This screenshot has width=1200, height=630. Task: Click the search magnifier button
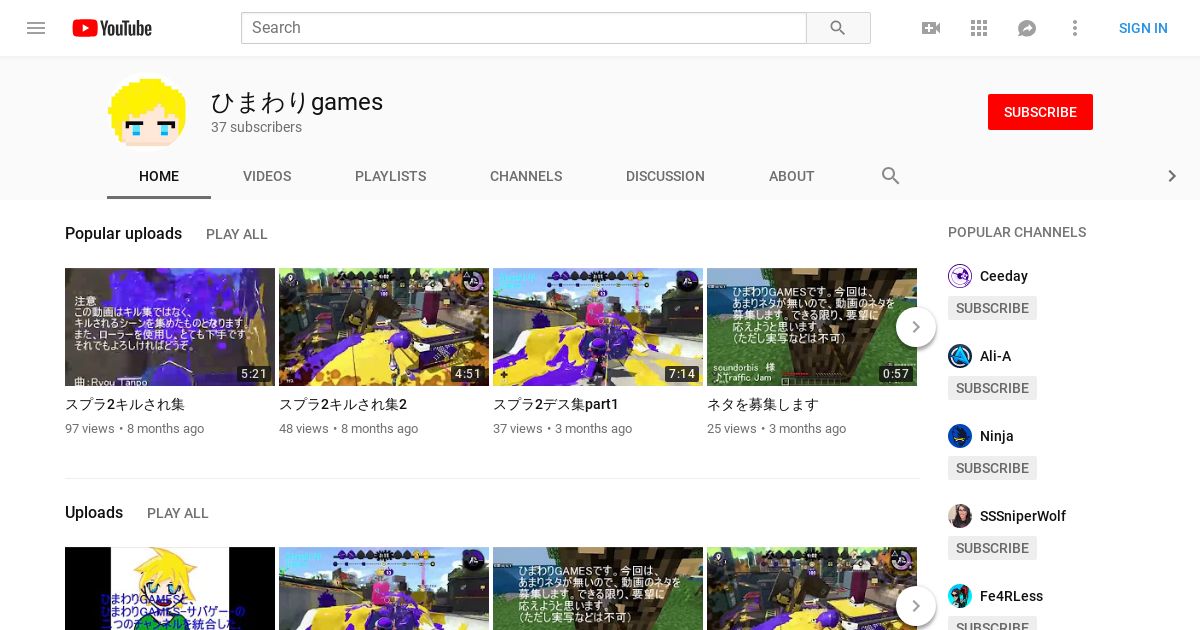click(x=838, y=28)
